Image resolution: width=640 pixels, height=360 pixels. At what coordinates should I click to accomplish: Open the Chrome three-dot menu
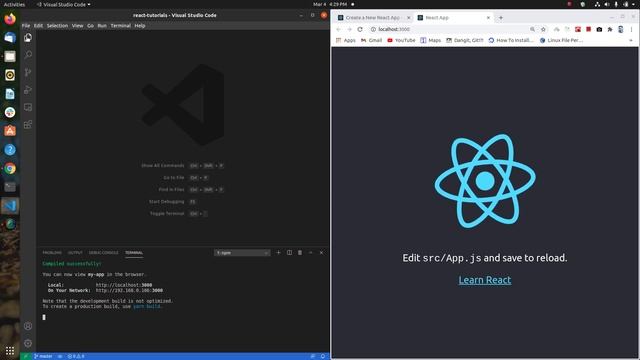pos(631,29)
